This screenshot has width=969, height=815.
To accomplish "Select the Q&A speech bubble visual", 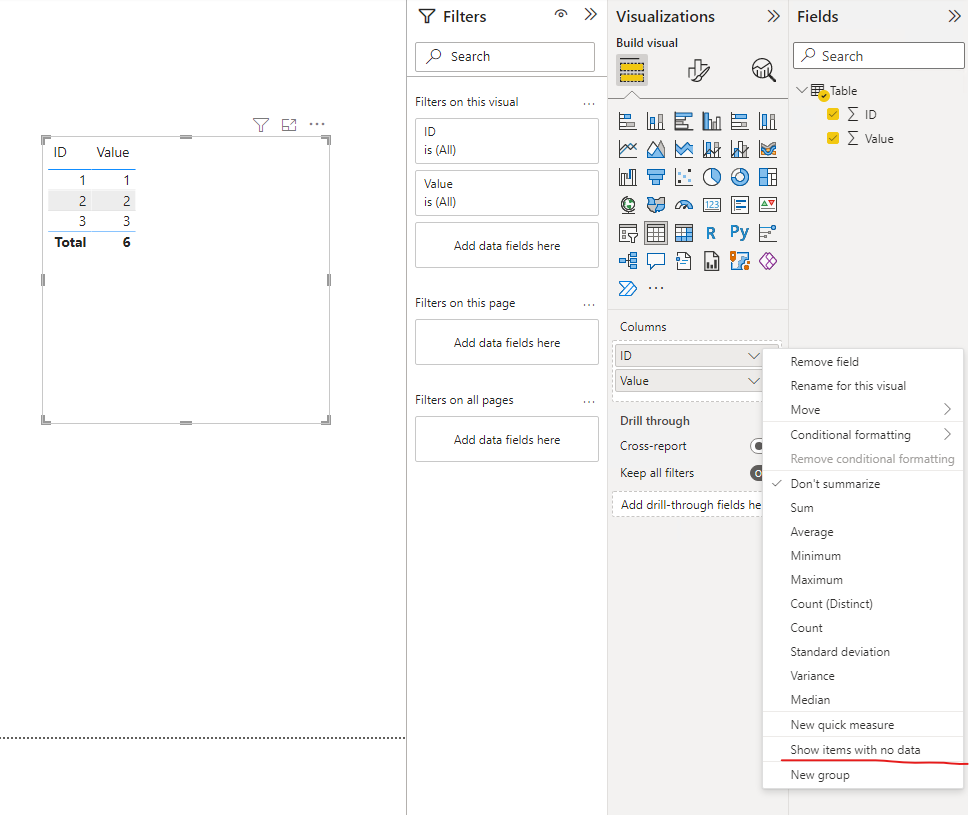I will [656, 261].
